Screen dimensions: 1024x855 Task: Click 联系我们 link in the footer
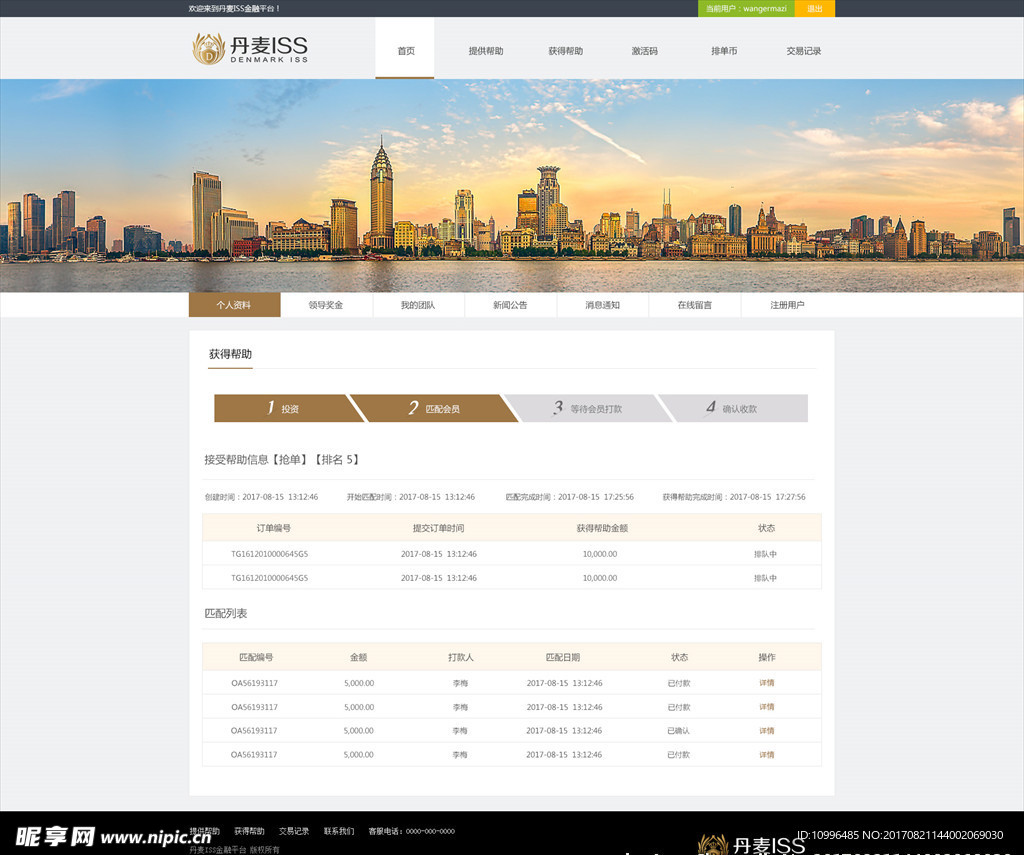pos(338,831)
